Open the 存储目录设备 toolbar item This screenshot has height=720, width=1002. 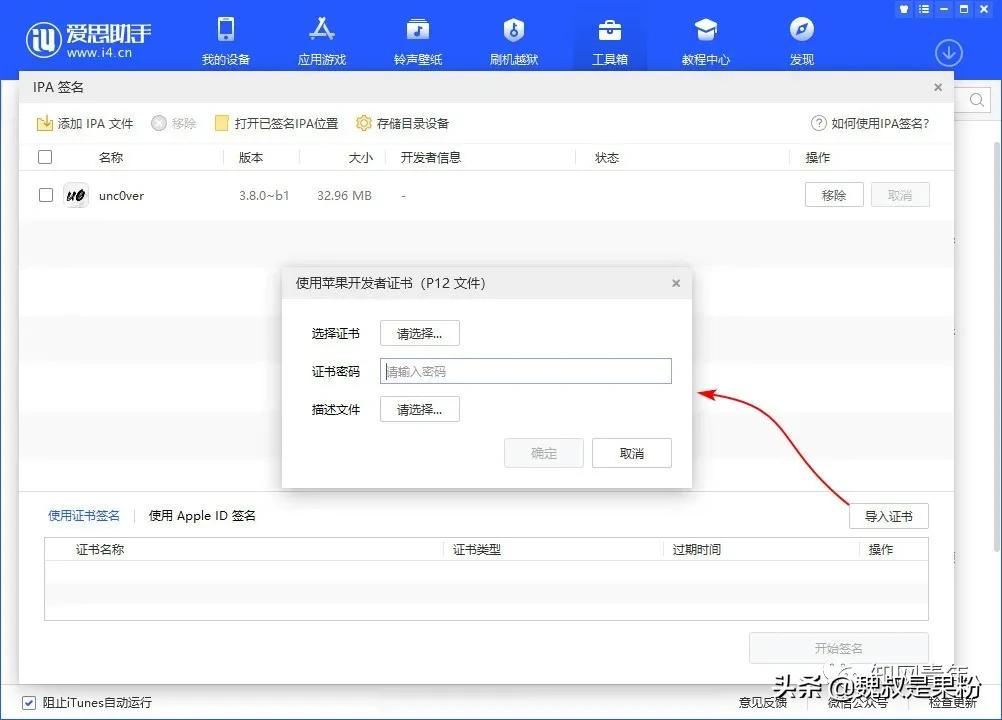403,123
